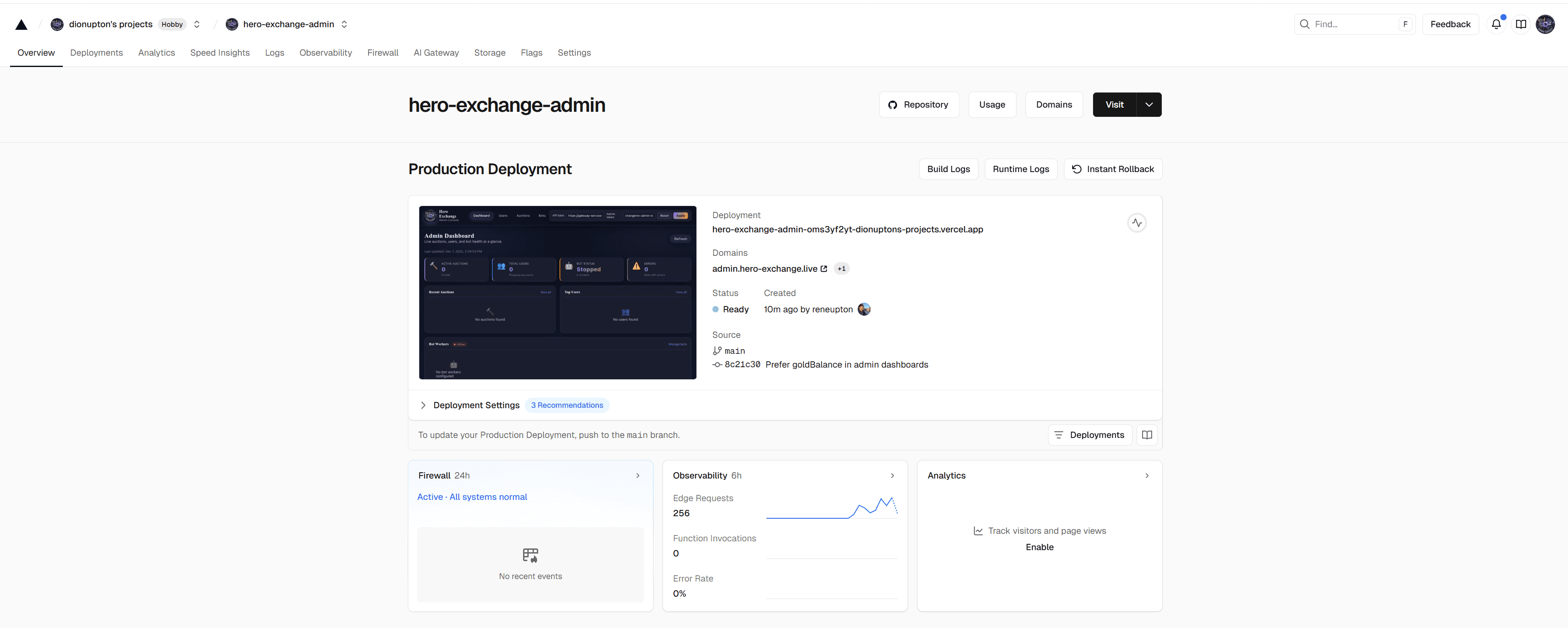The width and height of the screenshot is (1568, 628).
Task: Open deployment activity via the pulse icon
Action: pos(1137,223)
